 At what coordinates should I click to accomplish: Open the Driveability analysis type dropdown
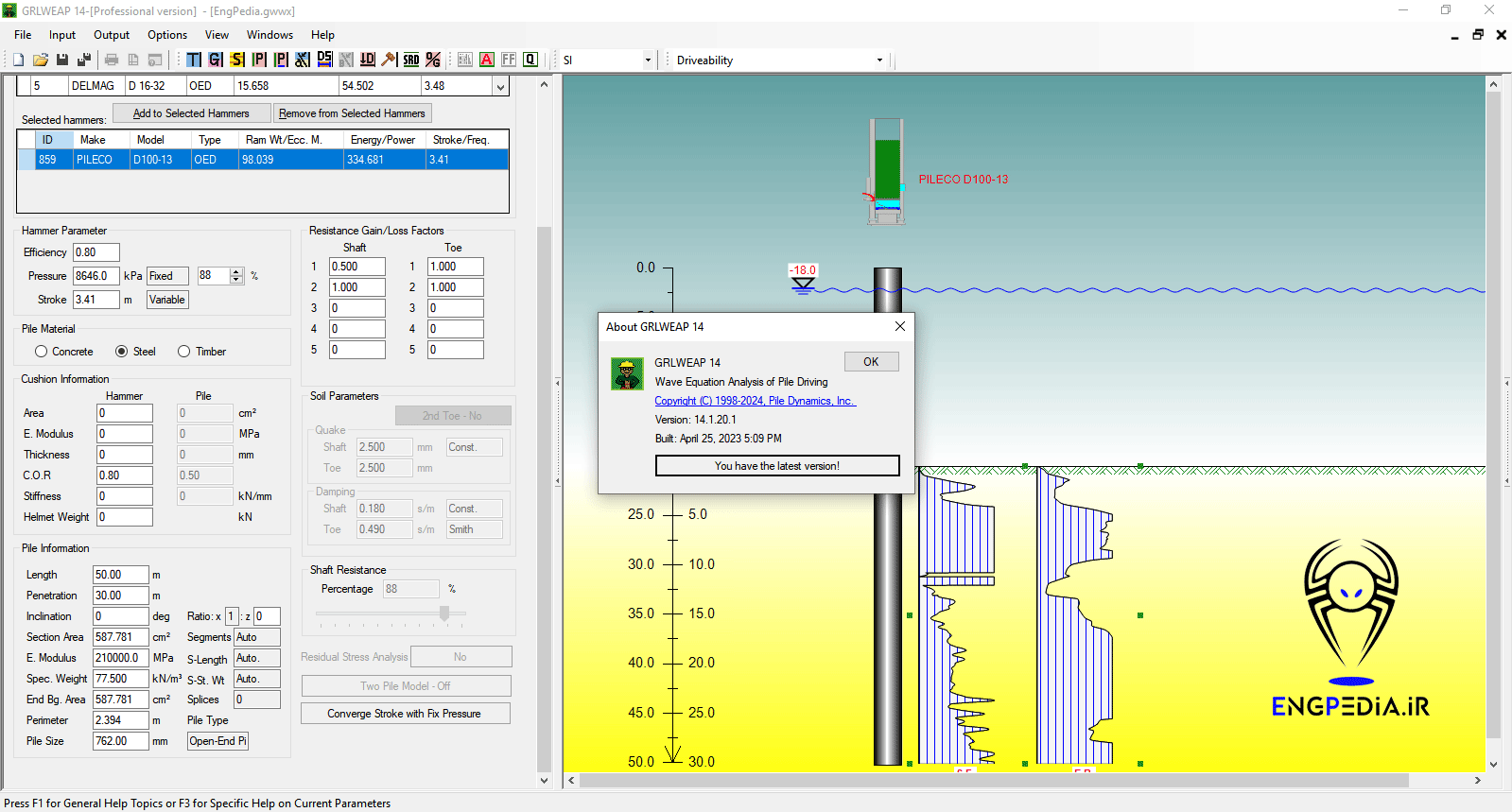pyautogui.click(x=879, y=60)
